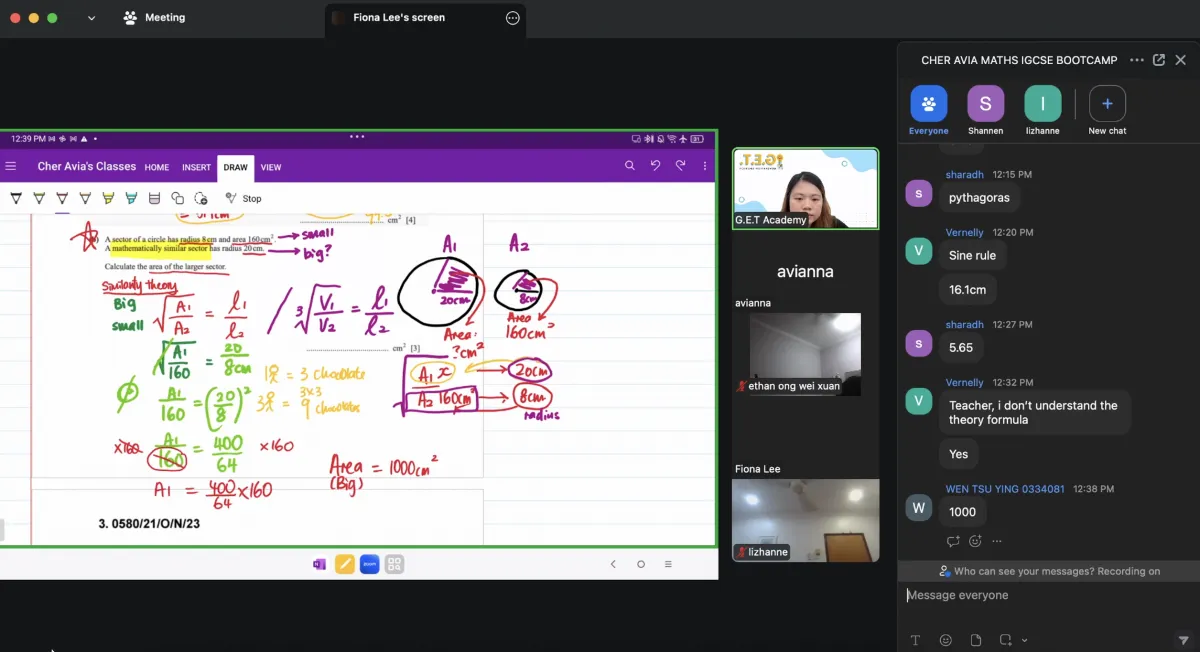Choose the shapes tool in Draw ribbon
The image size is (1200, 652).
tap(178, 198)
